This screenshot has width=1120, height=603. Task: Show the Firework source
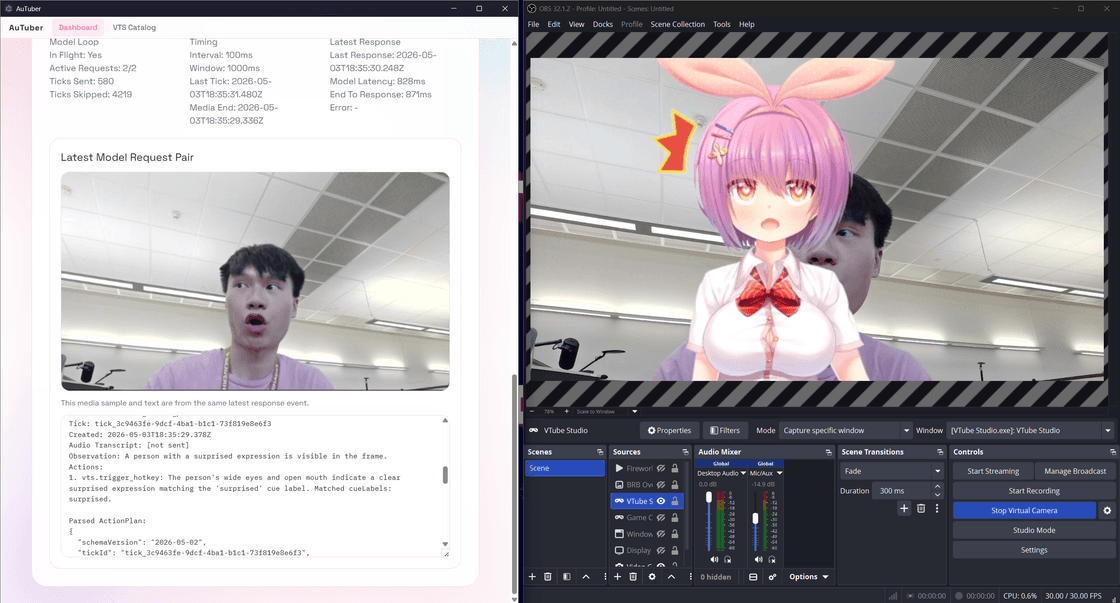click(661, 469)
